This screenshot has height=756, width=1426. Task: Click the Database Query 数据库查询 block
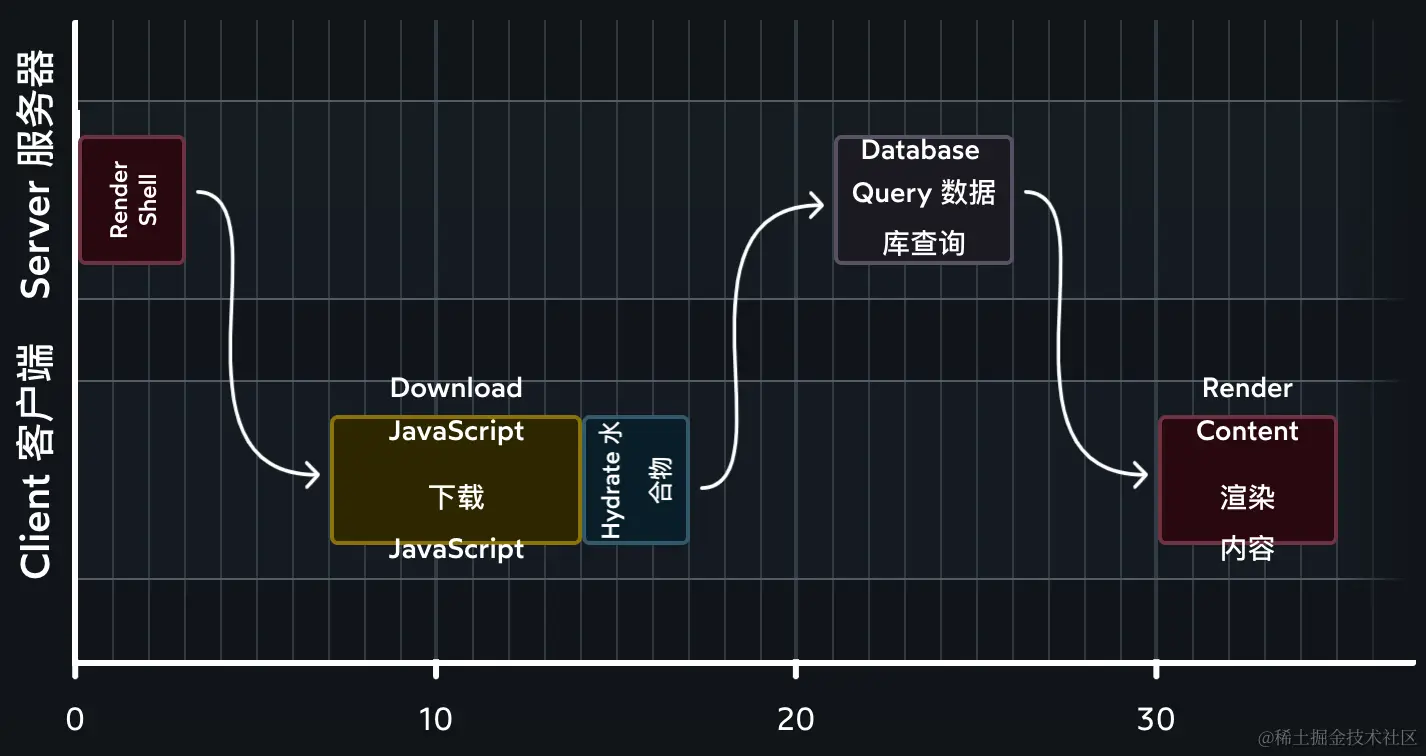click(922, 199)
